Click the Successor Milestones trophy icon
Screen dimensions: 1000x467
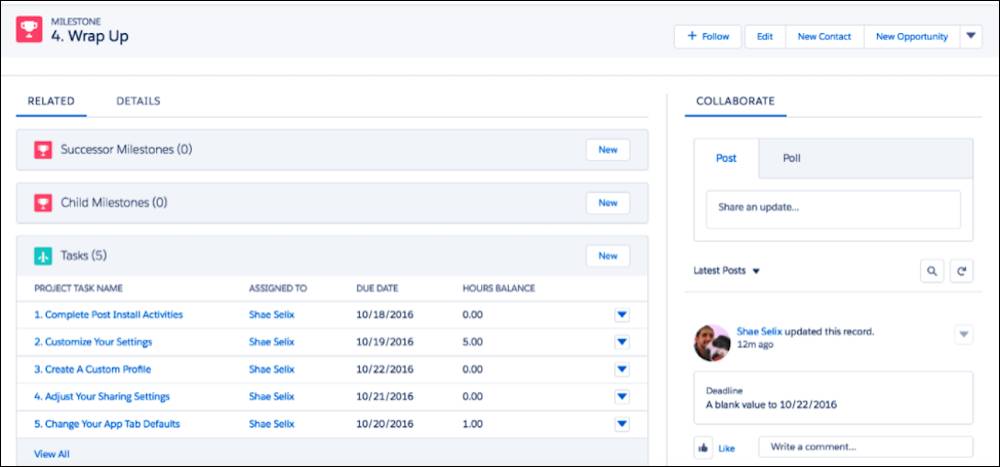(x=43, y=150)
